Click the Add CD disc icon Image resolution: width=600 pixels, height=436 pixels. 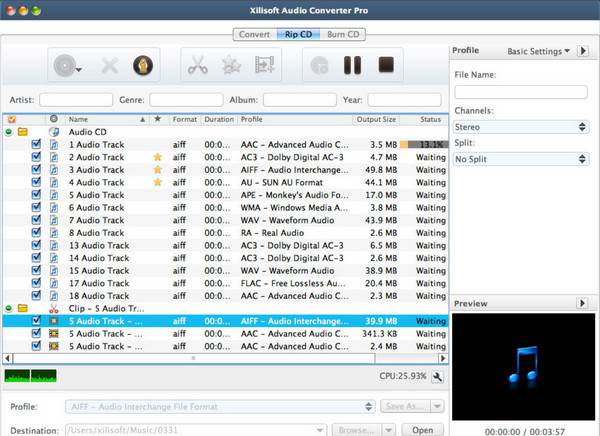65,65
